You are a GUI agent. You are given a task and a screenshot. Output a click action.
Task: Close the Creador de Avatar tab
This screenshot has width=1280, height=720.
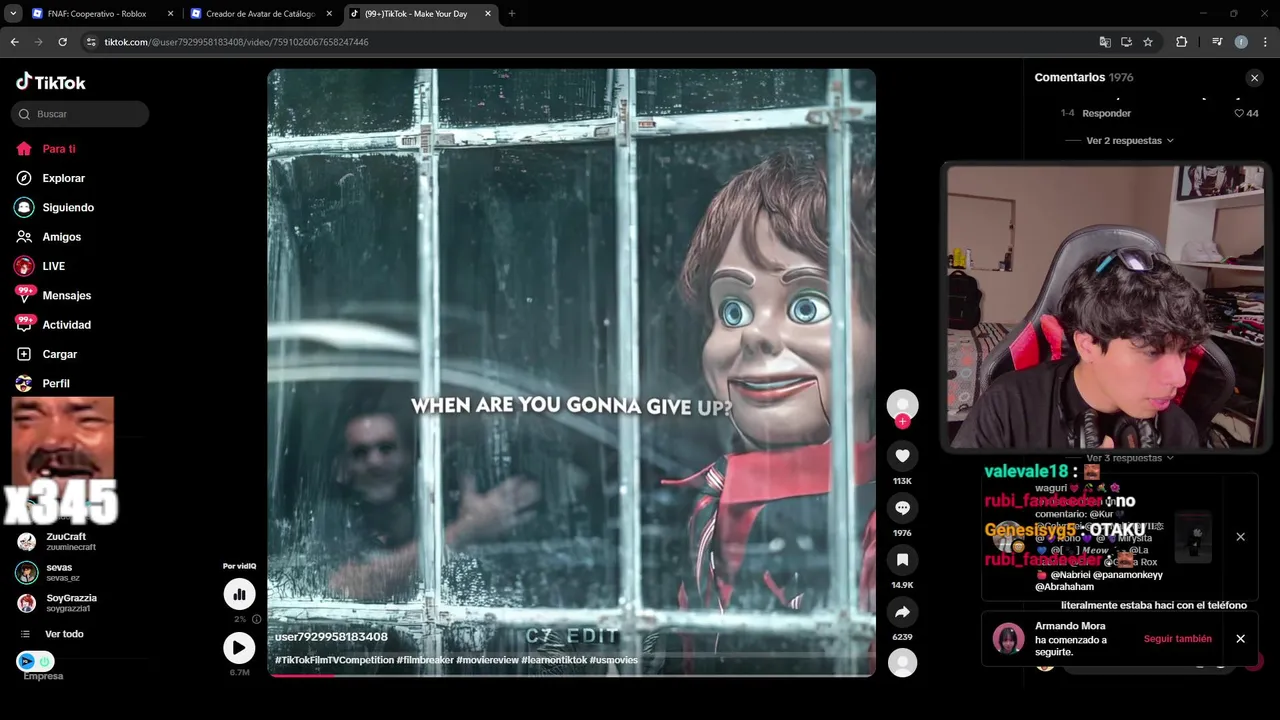coord(329,14)
